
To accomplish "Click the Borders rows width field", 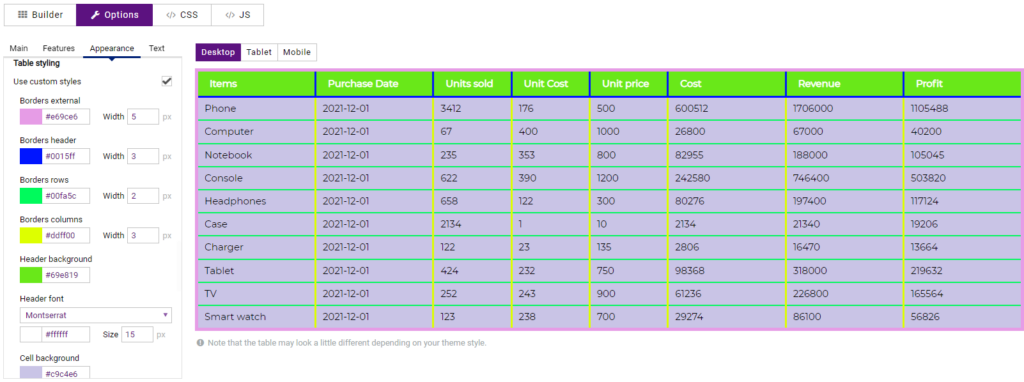I will pos(143,196).
